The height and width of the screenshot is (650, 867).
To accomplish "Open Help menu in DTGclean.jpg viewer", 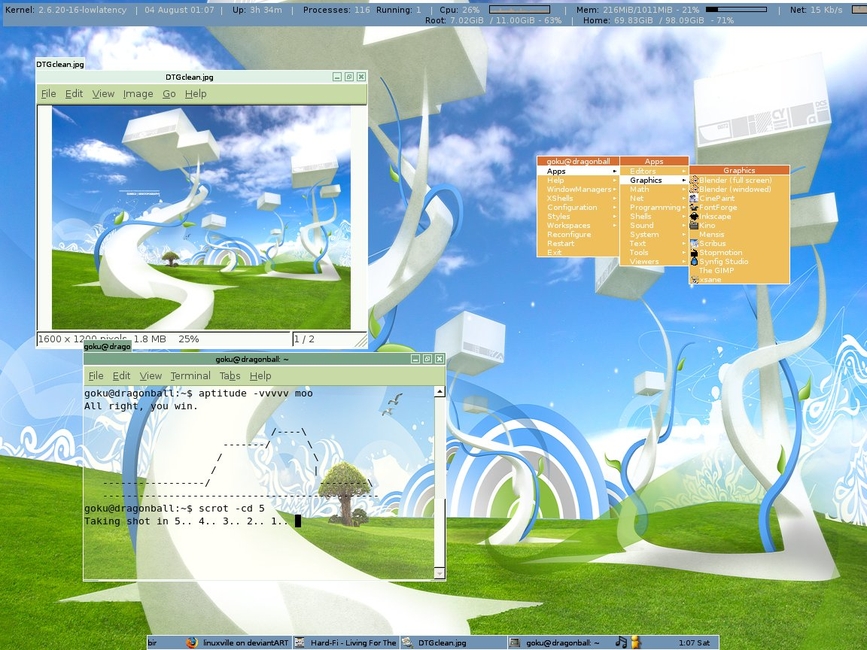I will click(196, 94).
